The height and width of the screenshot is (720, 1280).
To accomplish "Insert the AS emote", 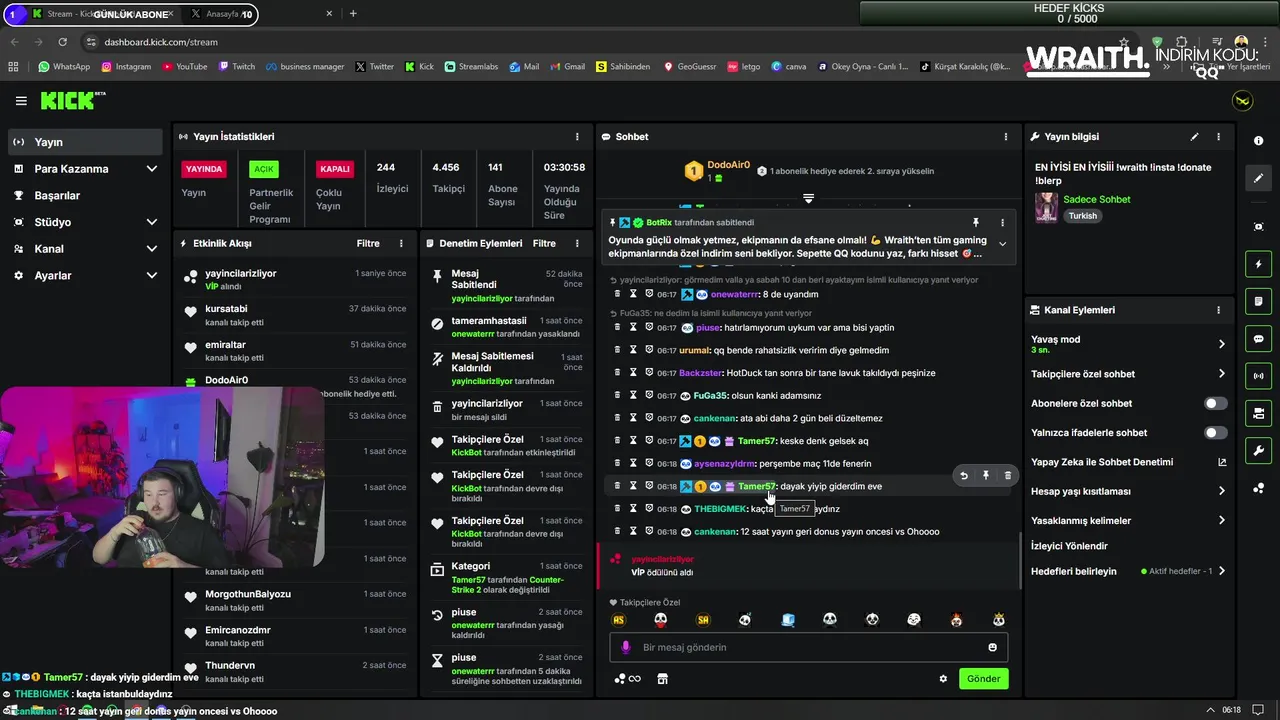I will point(618,620).
